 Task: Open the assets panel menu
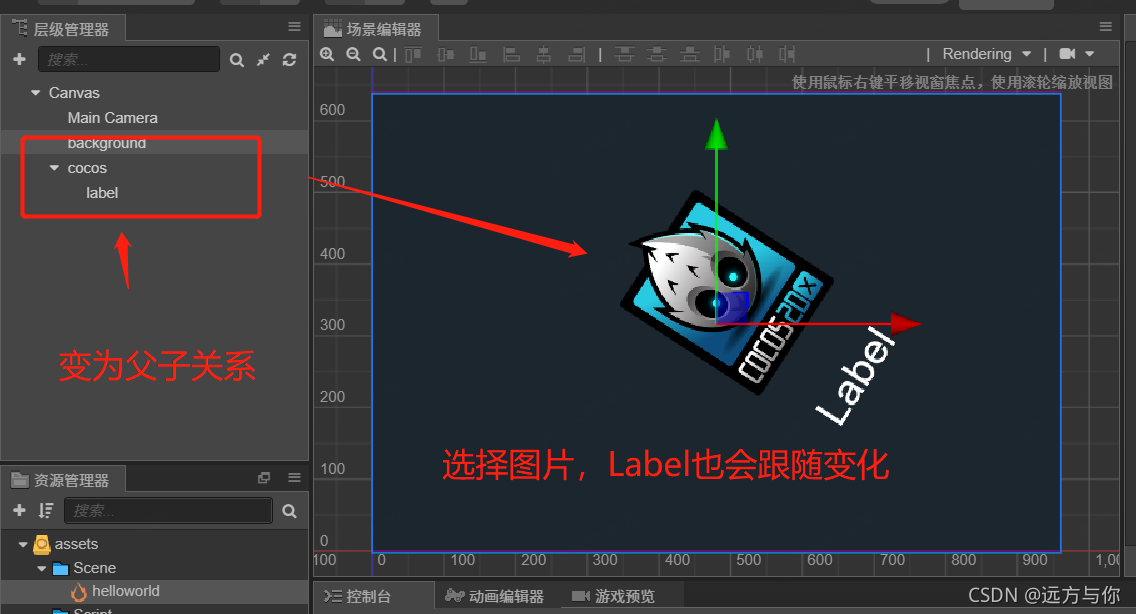pos(294,478)
